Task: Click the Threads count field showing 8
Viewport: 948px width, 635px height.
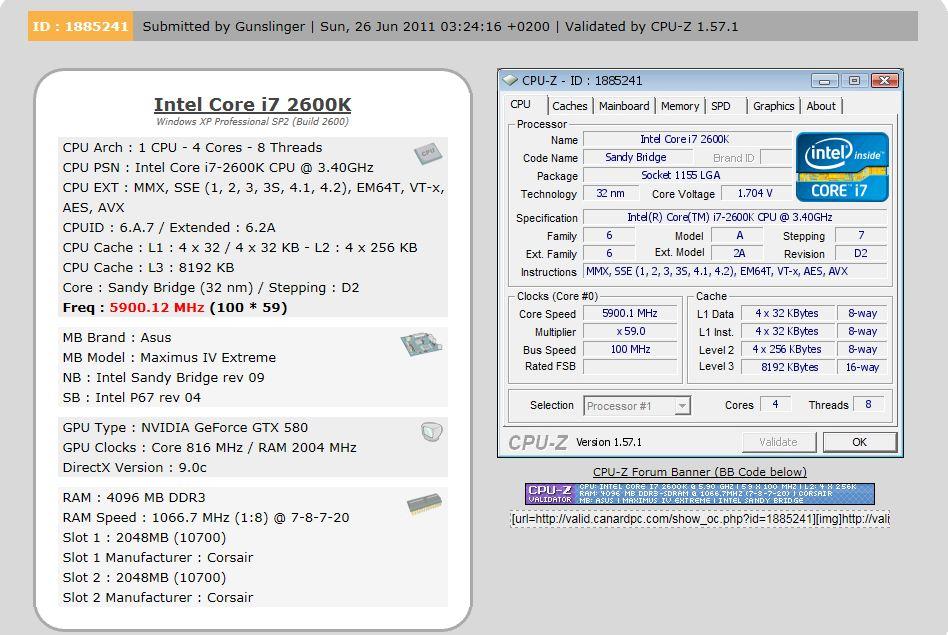Action: tap(868, 404)
